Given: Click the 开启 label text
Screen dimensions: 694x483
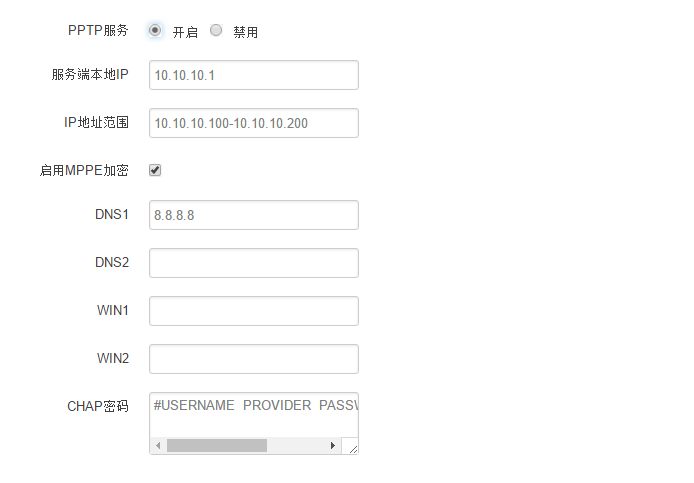Looking at the screenshot, I should (185, 32).
